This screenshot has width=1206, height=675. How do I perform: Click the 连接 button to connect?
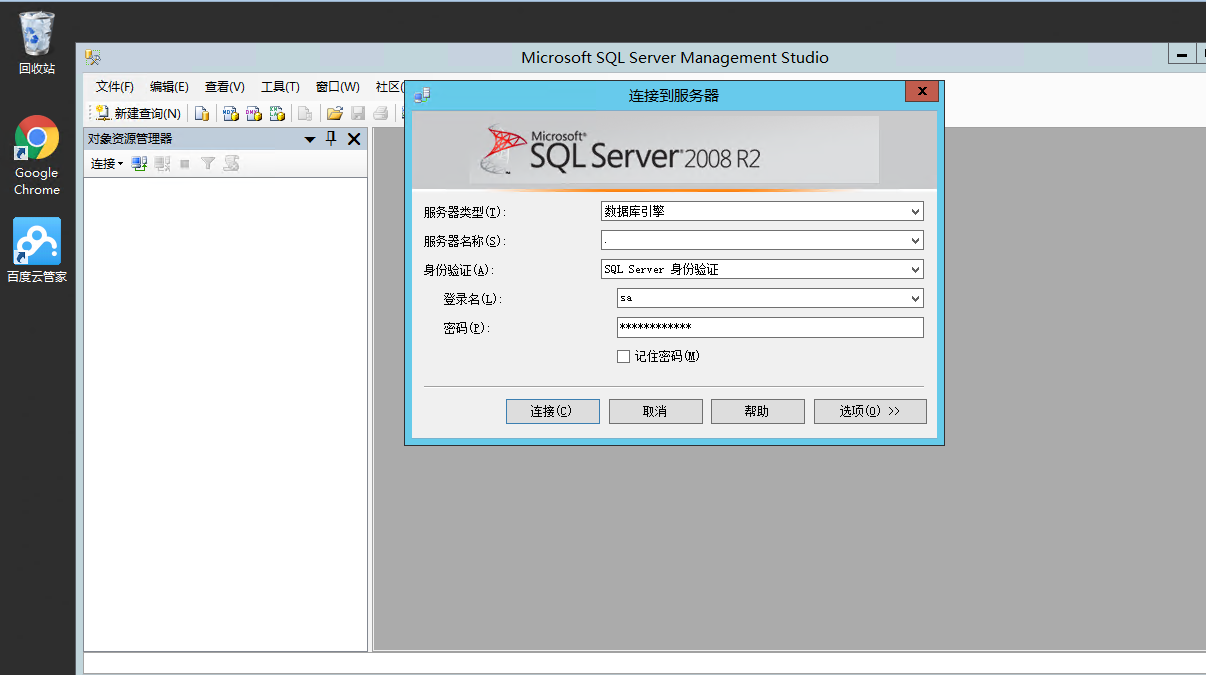[552, 411]
